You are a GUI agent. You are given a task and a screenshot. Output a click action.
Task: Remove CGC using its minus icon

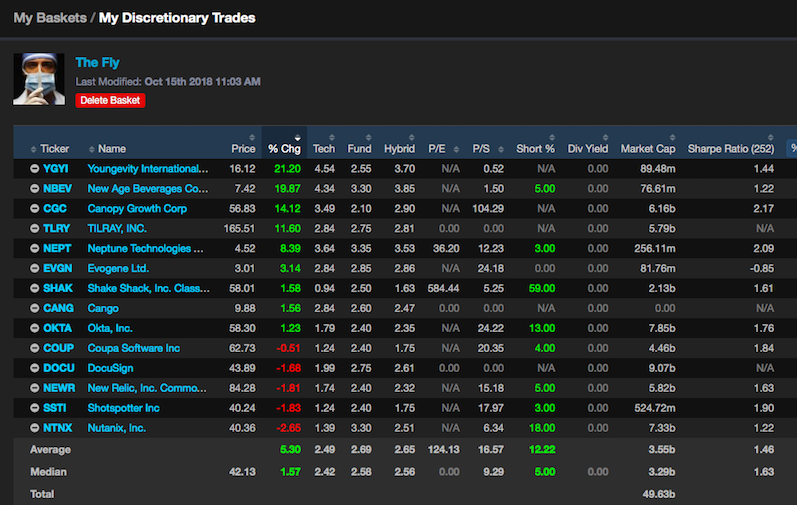pos(35,208)
